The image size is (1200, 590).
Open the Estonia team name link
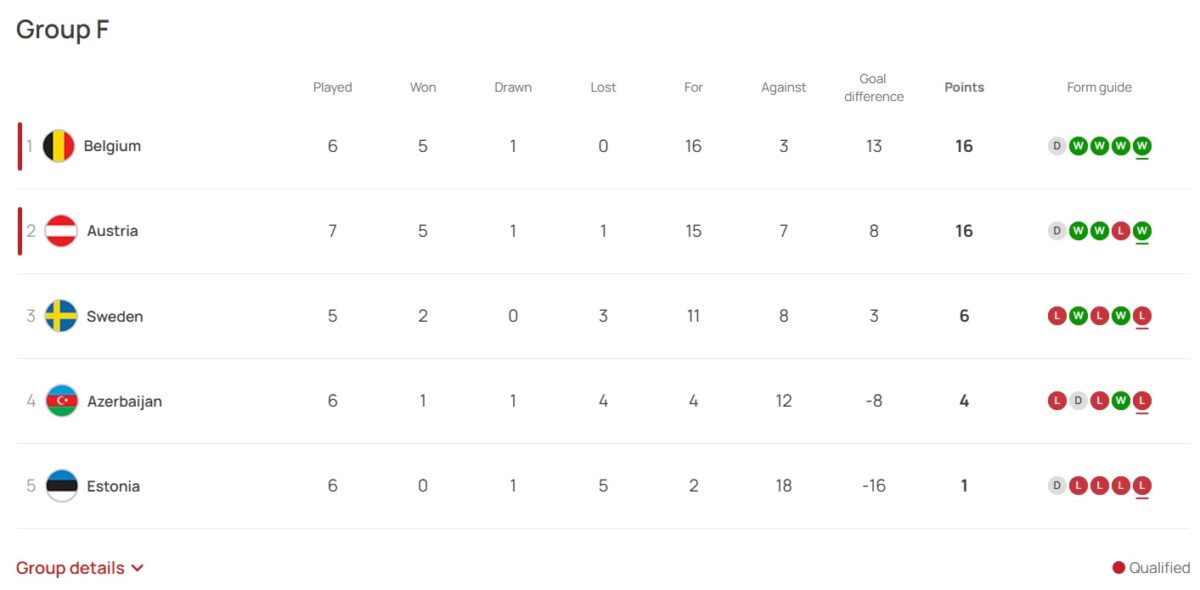click(113, 486)
